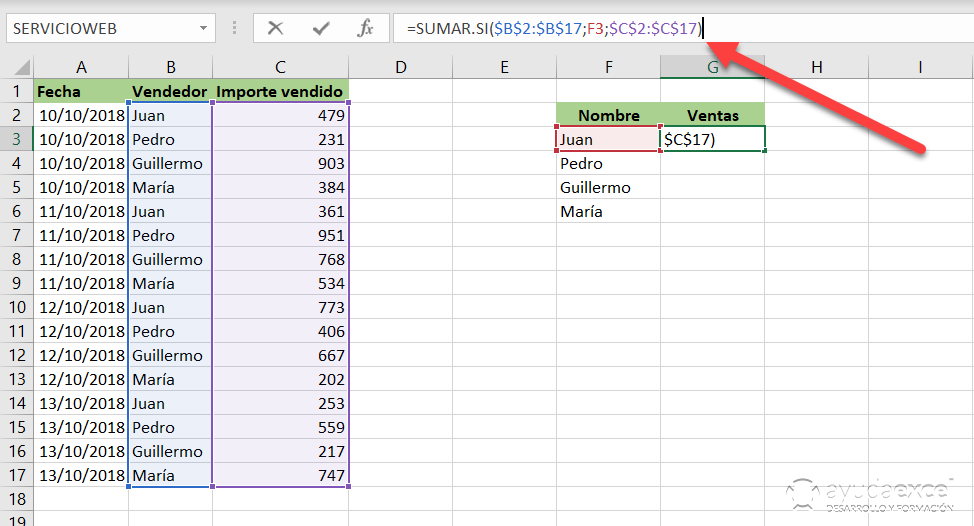Select row 1 header

tap(17, 91)
